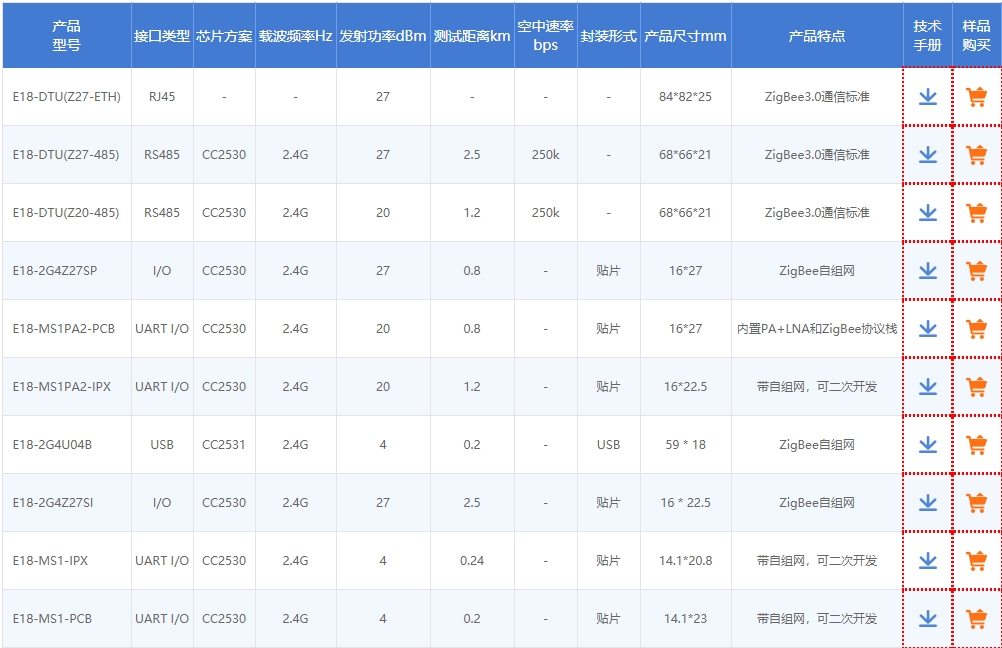Buy a sample of E18-2G4Z27SI
The width and height of the screenshot is (1002, 648).
point(977,502)
